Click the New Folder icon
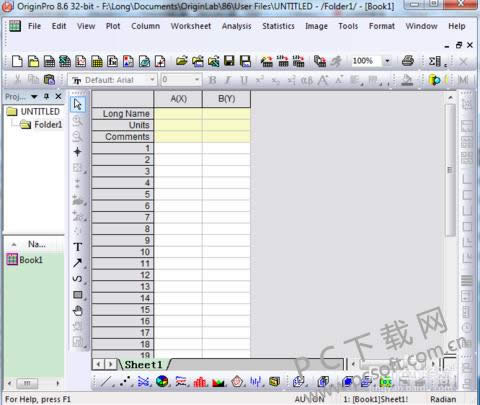This screenshot has width=480, height=405. [33, 61]
